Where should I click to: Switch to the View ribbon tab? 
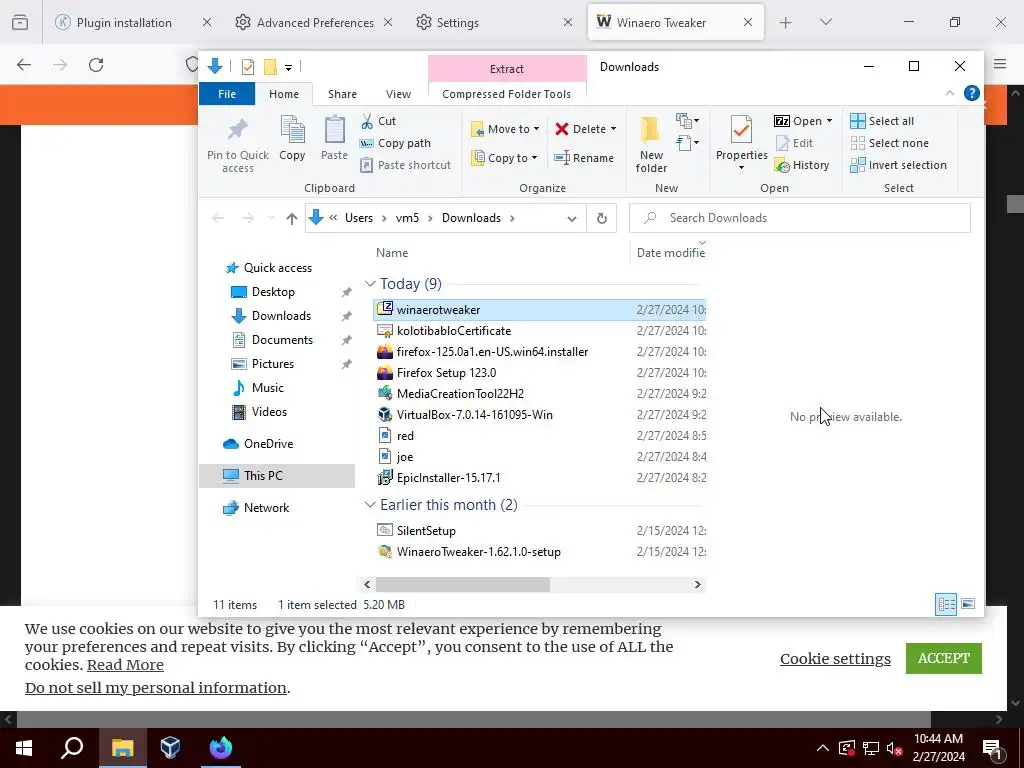click(x=398, y=94)
